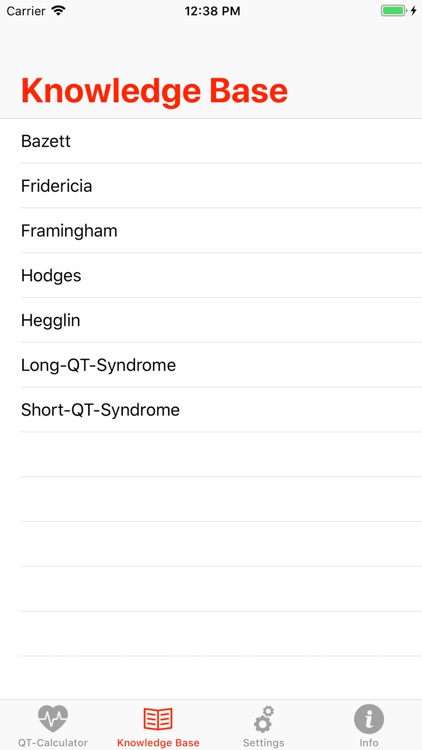This screenshot has height=750, width=422.
Task: Switch to the QT-Calculator tab label
Action: 53,743
